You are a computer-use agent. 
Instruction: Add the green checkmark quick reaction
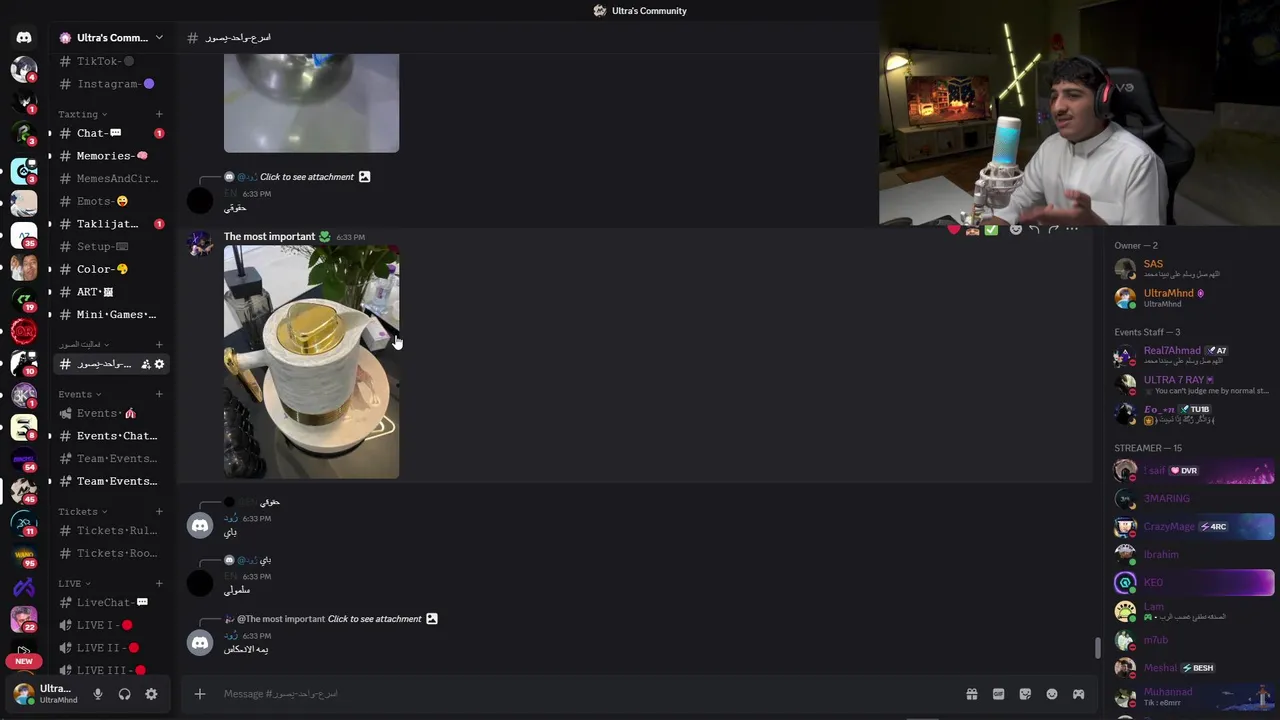click(991, 230)
